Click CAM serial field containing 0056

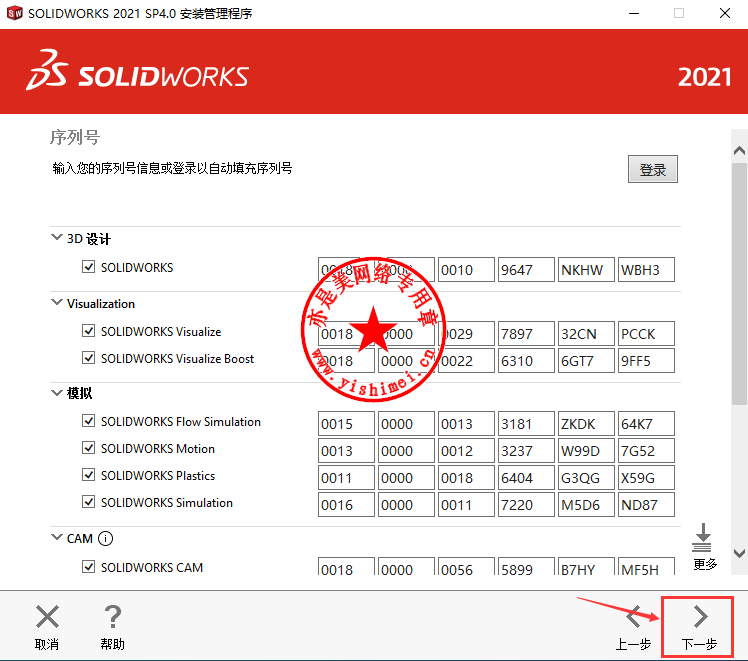466,566
